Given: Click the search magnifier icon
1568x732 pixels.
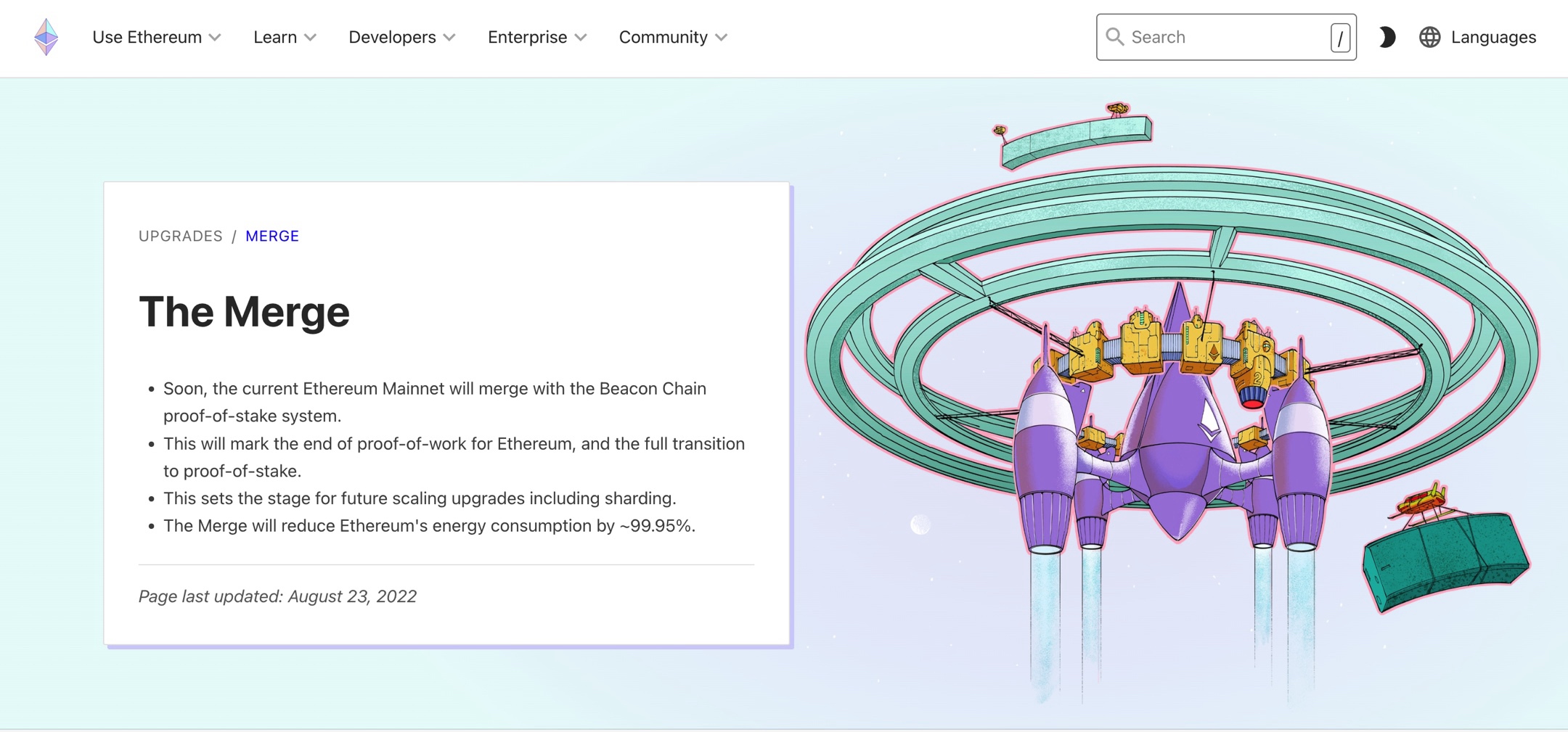Looking at the screenshot, I should click(1115, 37).
